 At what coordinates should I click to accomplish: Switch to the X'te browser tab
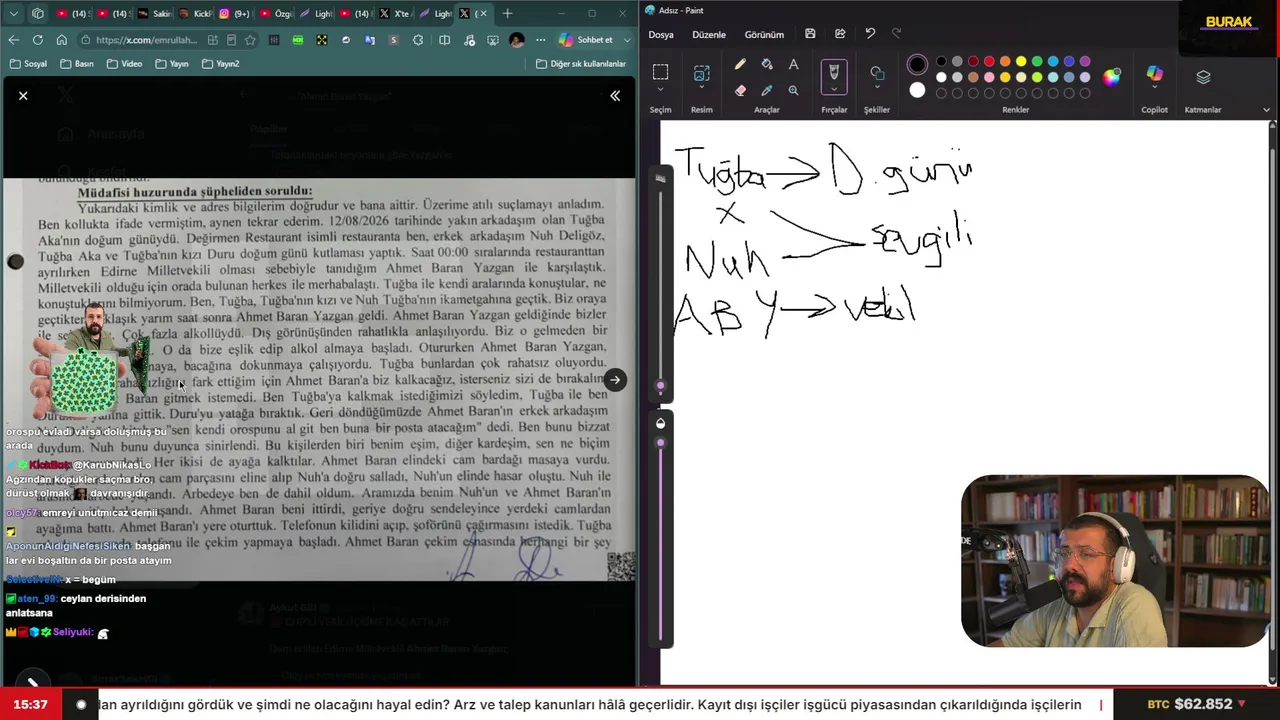click(x=394, y=13)
